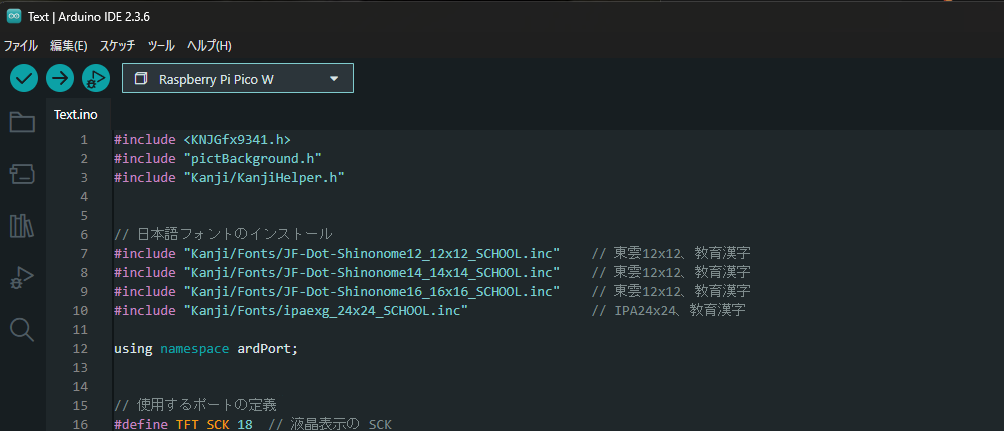Open the ツール menu
1004x431 pixels.
tap(161, 45)
